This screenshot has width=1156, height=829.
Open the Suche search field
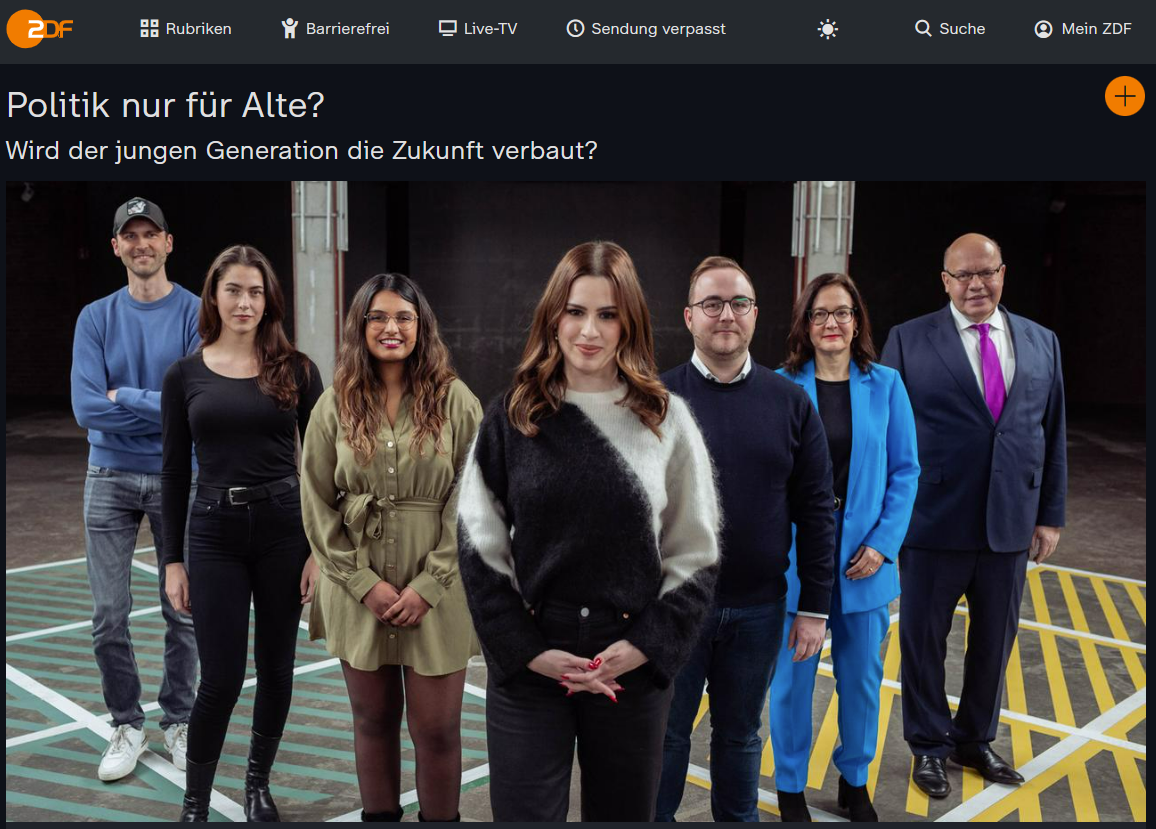(x=962, y=29)
